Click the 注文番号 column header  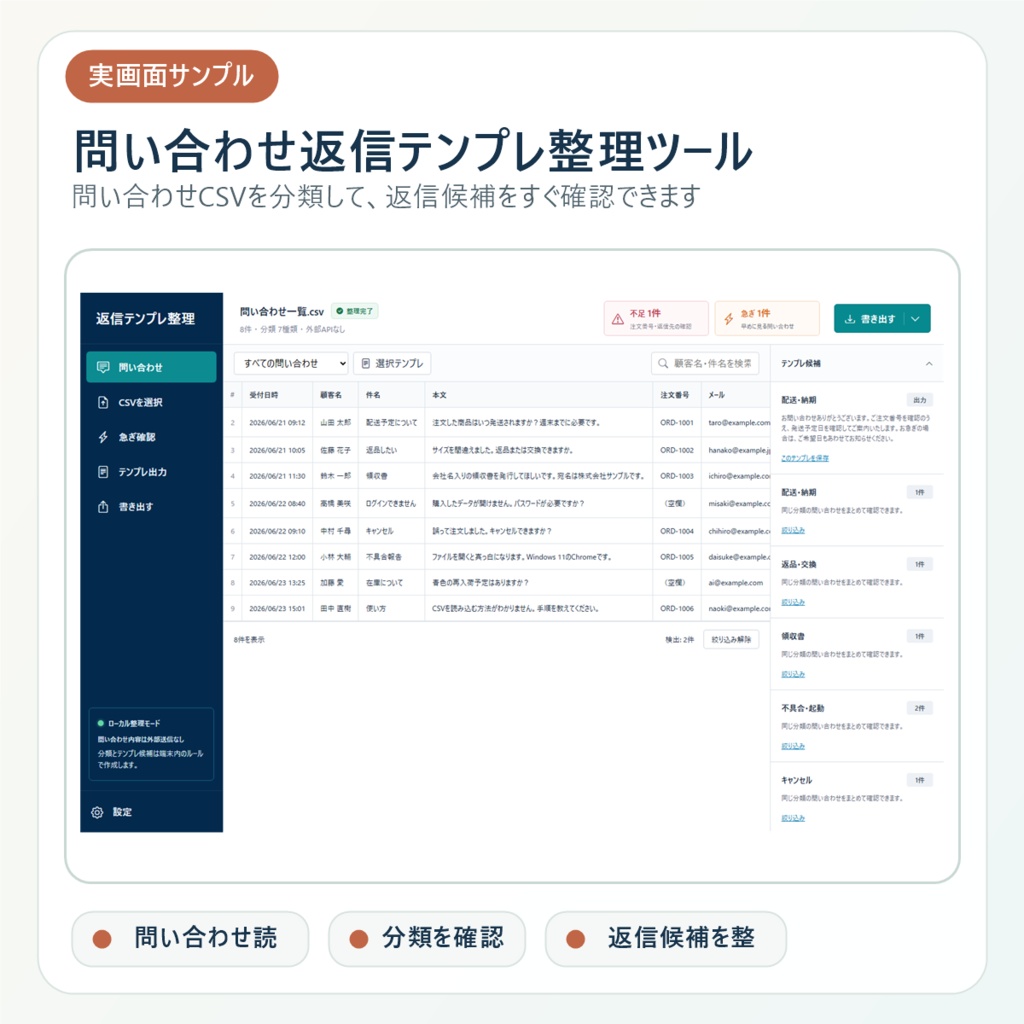[675, 395]
